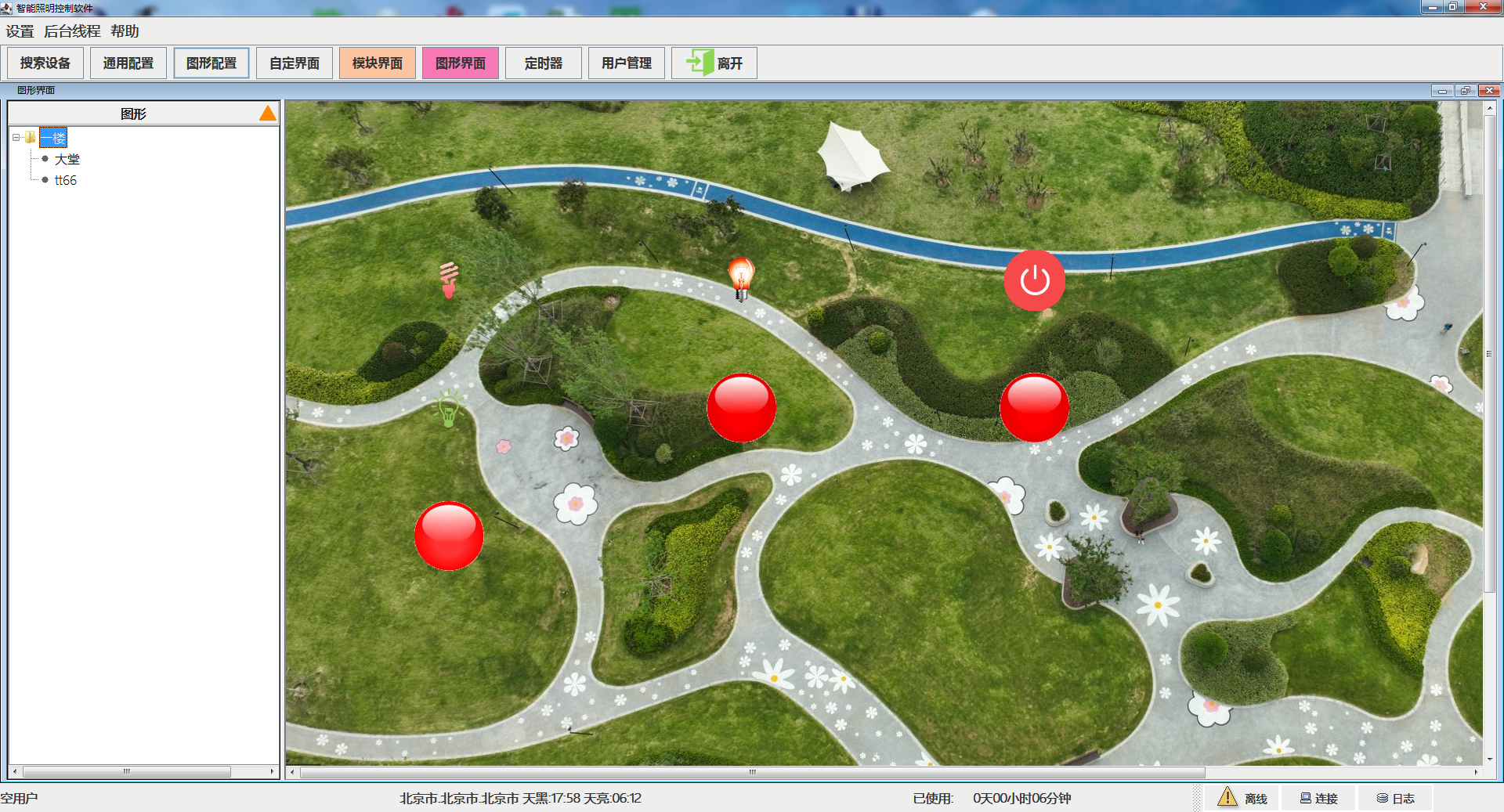Viewport: 1504px width, 812px height.
Task: Open the 后台线程 menu
Action: tap(72, 31)
